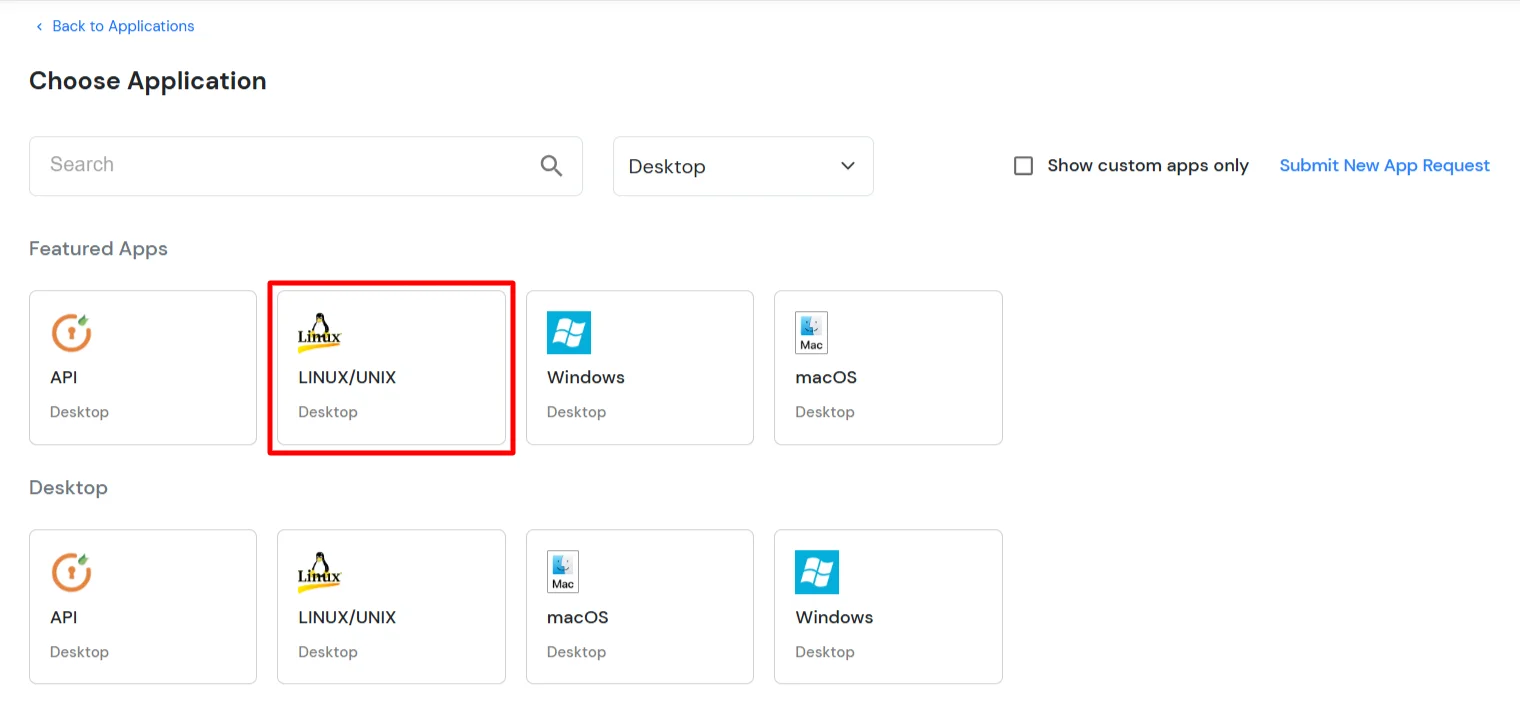Click the Choose Application heading
This screenshot has height=706, width=1520.
coord(148,81)
